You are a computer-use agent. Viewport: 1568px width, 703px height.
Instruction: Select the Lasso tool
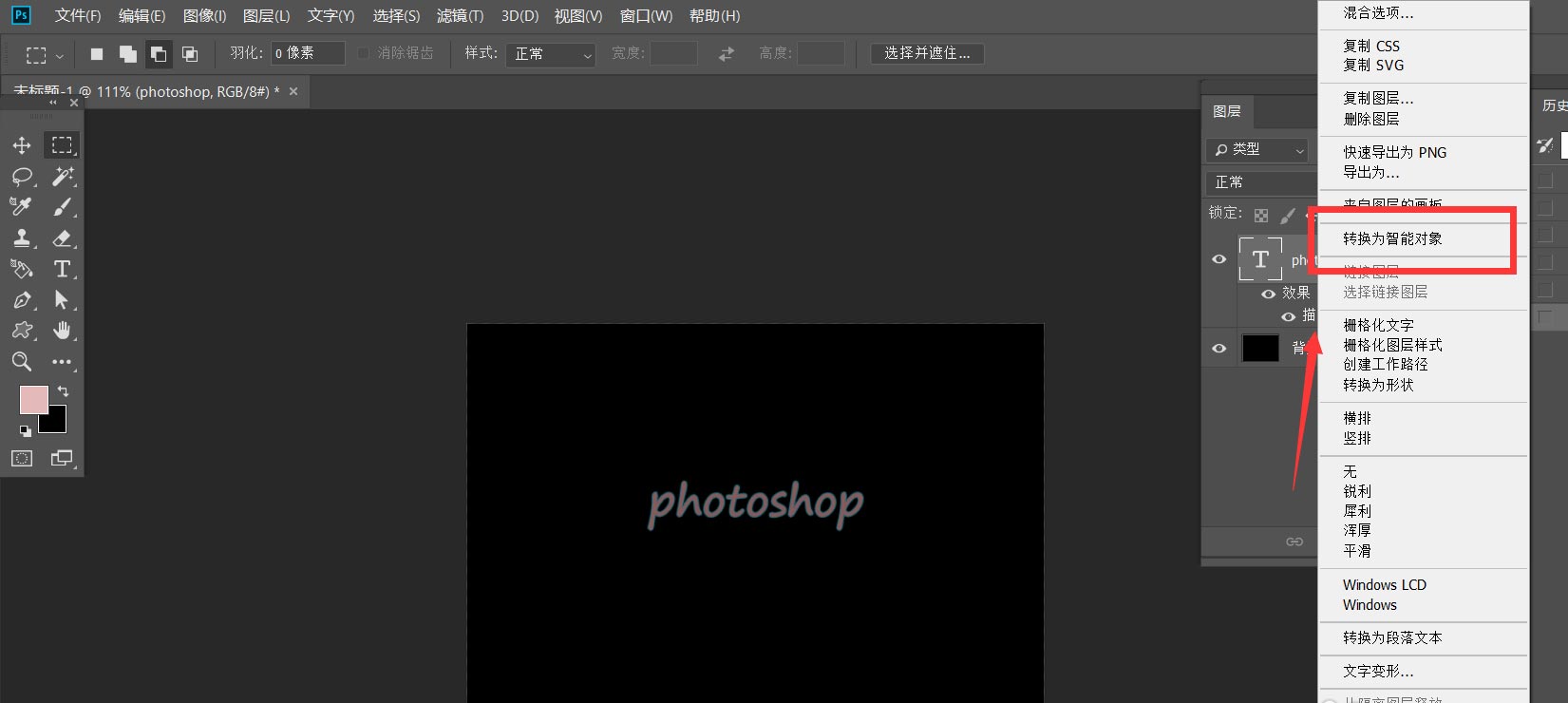point(22,177)
